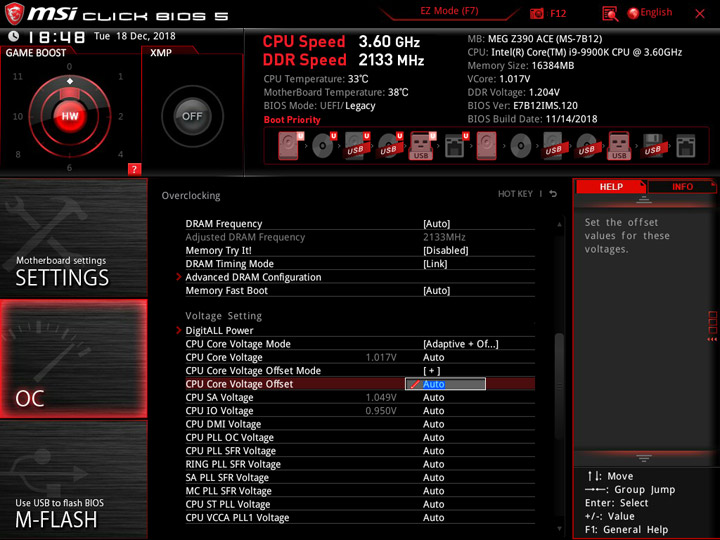Select the CPU DMI Voltage row

(360, 424)
